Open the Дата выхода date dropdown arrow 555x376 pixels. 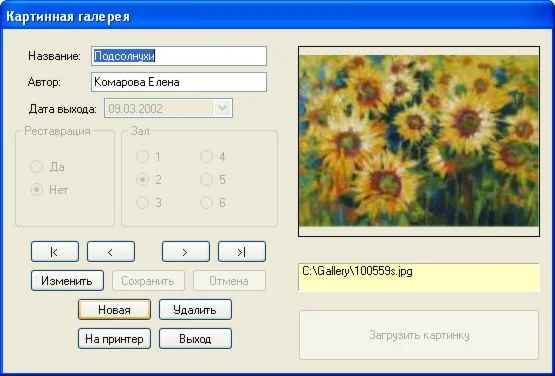223,108
